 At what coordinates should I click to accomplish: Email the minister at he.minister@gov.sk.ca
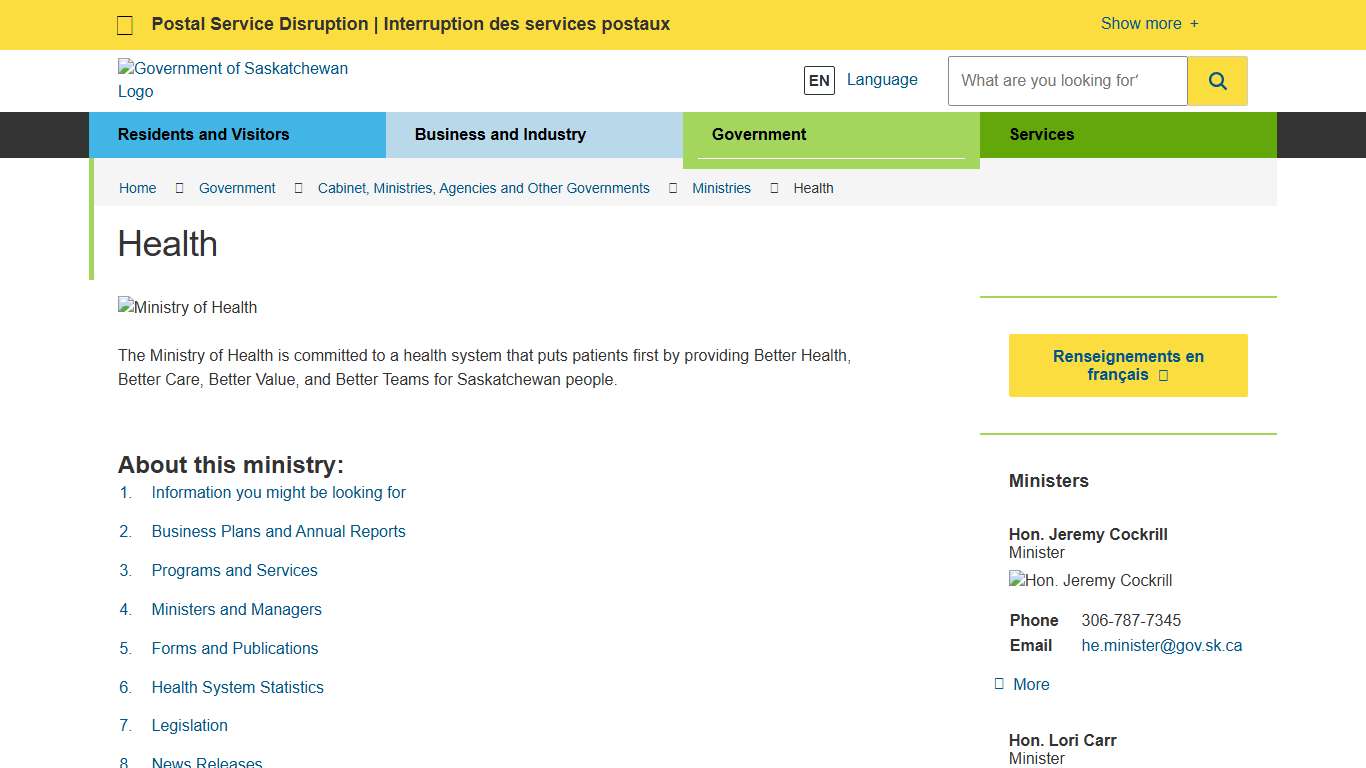pyautogui.click(x=1162, y=645)
